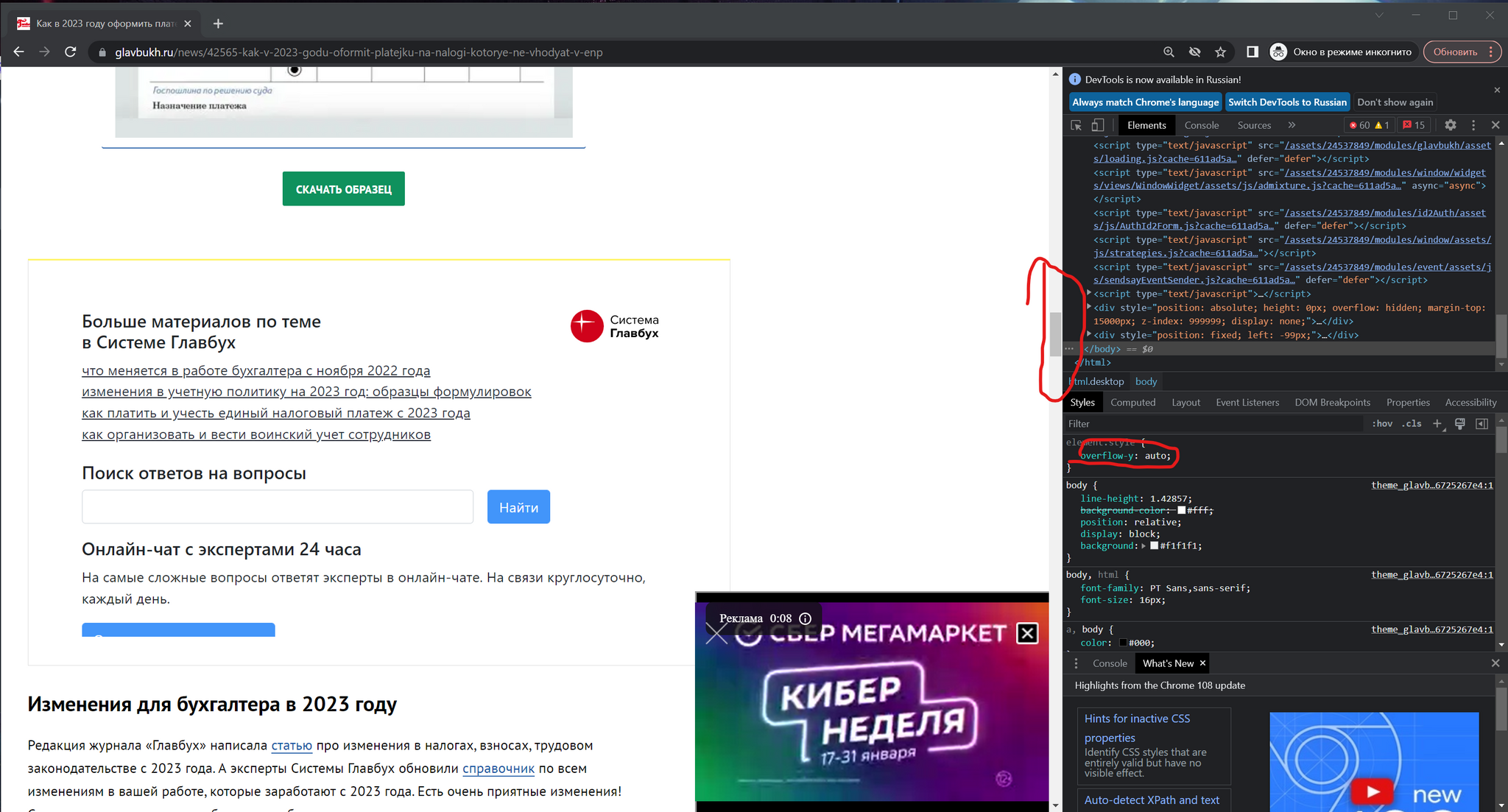Toggle the :hov element state panel
The image size is (1508, 812).
click(1382, 423)
